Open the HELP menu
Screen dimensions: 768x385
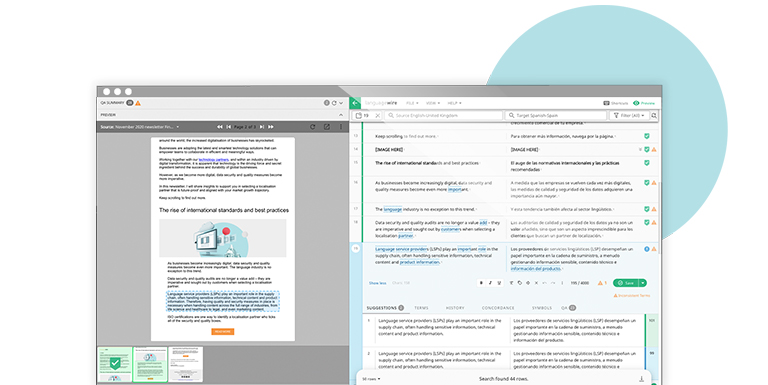[x=454, y=103]
